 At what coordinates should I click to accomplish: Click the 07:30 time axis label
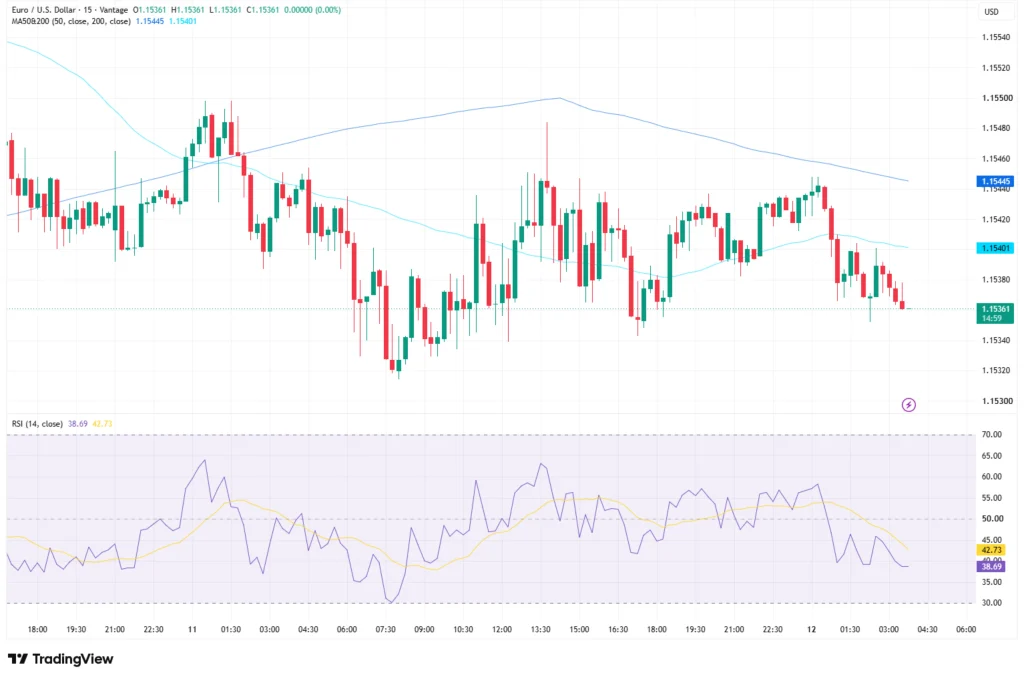click(385, 629)
